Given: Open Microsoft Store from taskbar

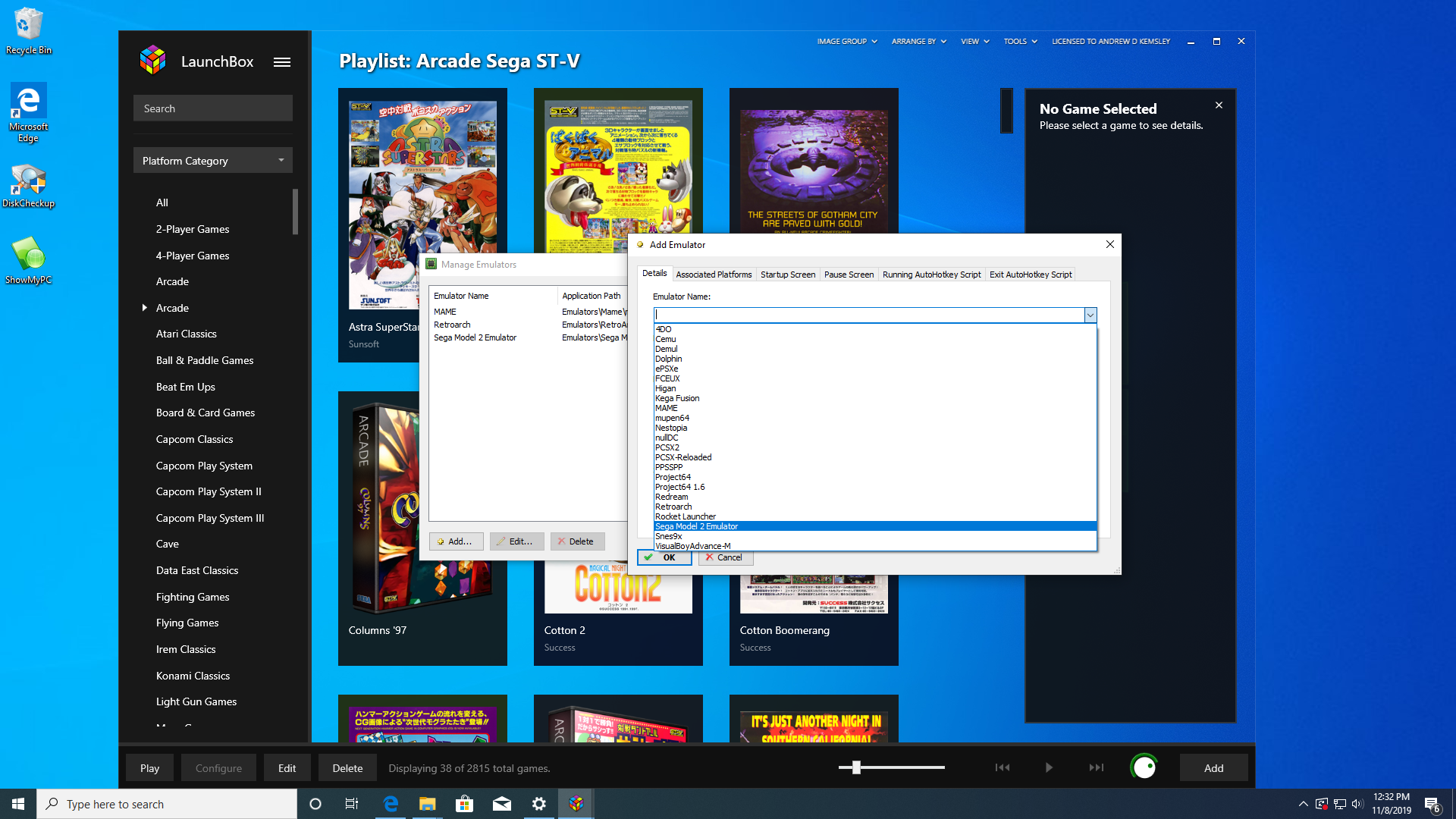Looking at the screenshot, I should (x=465, y=804).
